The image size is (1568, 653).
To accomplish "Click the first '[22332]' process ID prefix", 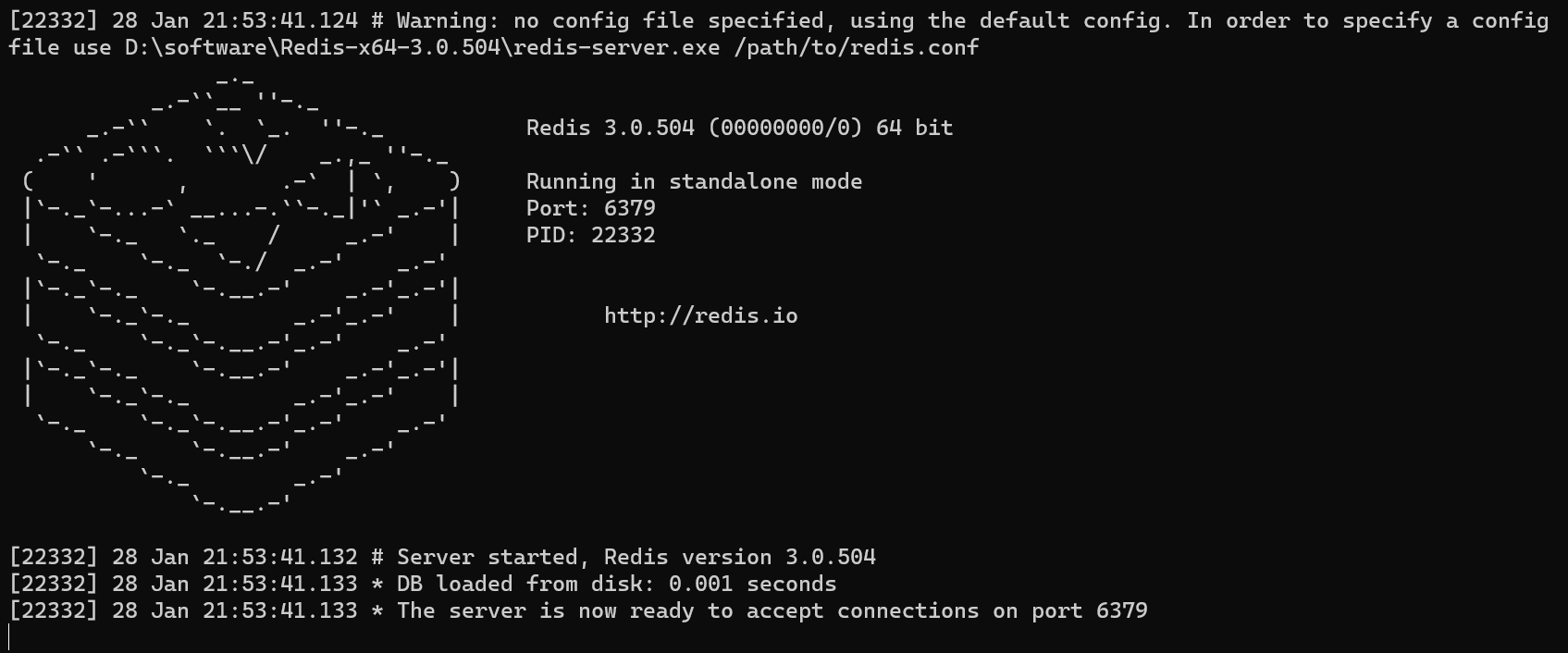I will tap(54, 20).
